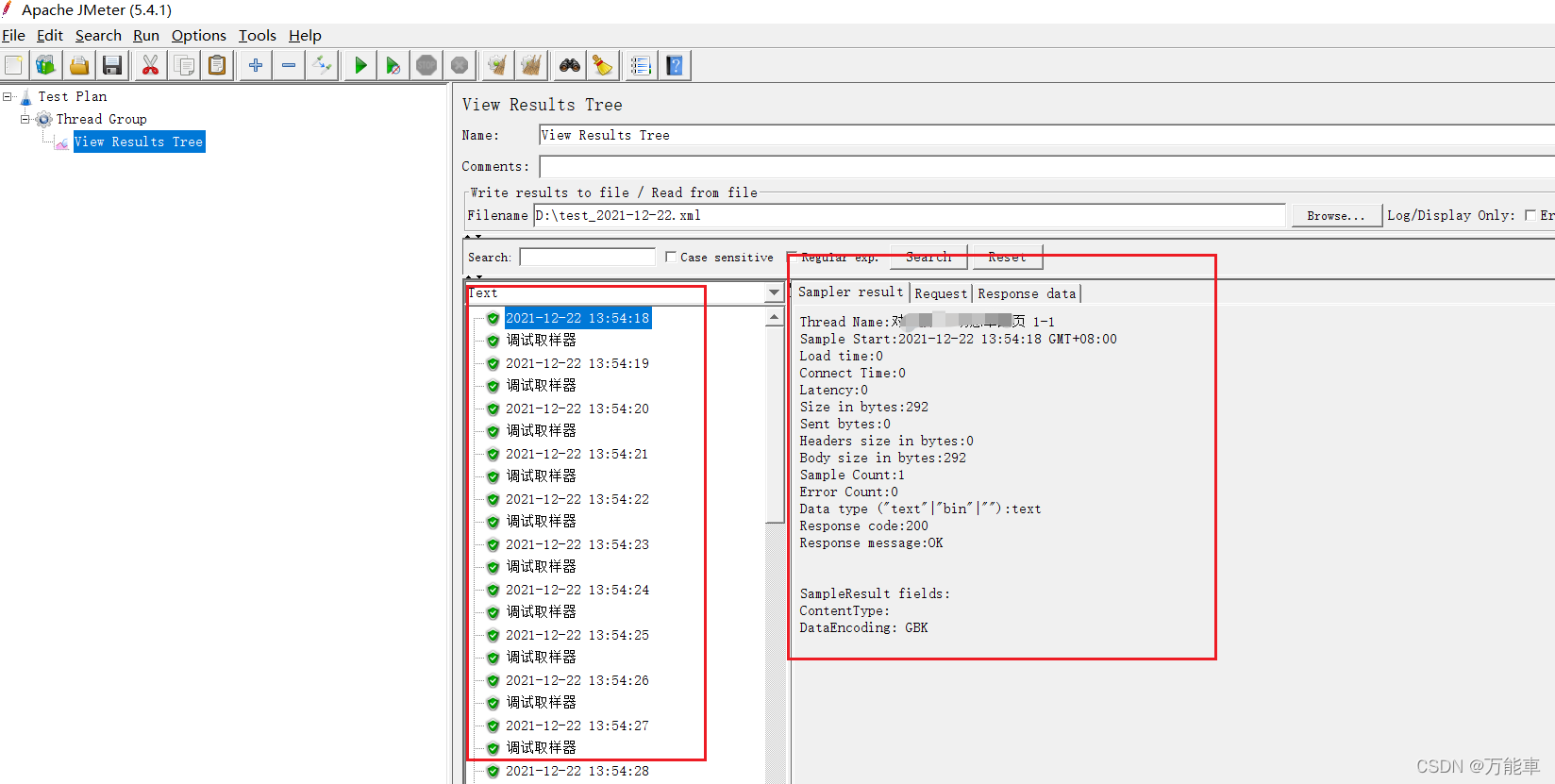The height and width of the screenshot is (784, 1555).
Task: Click the Toggle enable/disable icon
Action: tap(322, 65)
